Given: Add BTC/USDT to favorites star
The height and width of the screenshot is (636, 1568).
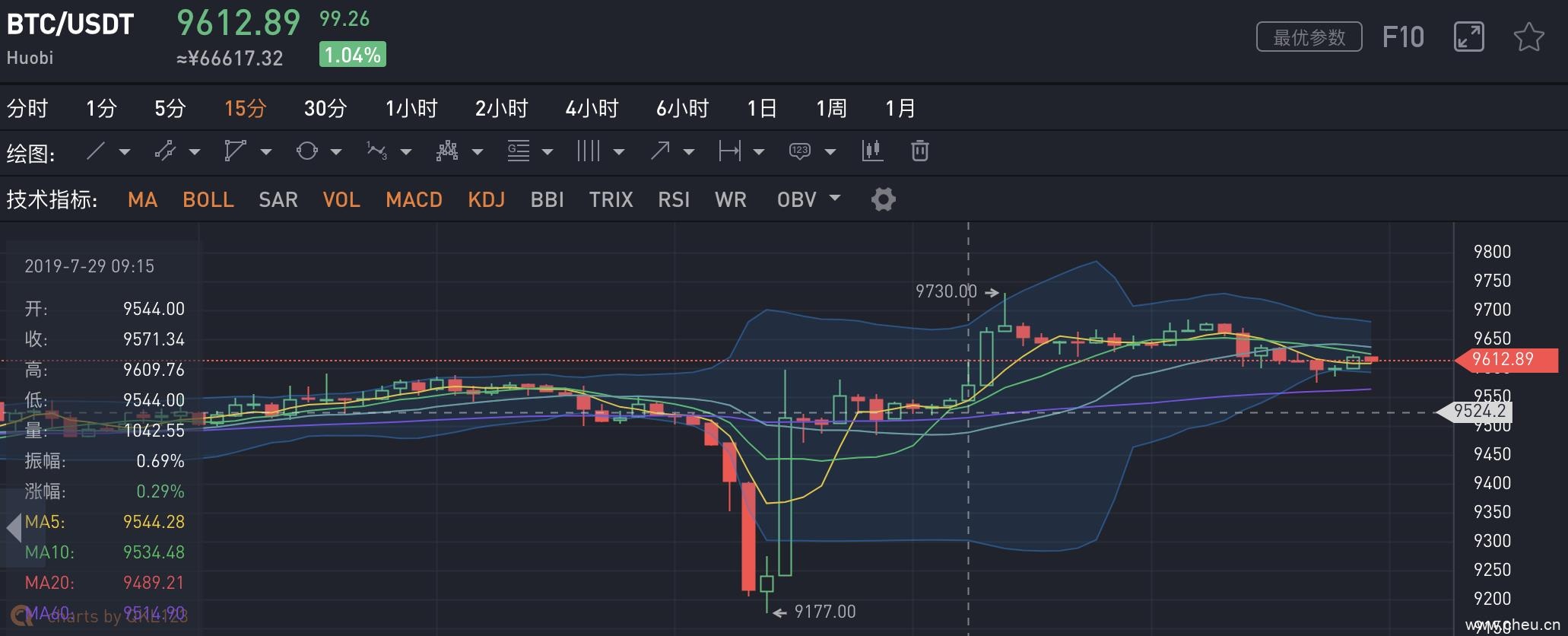Looking at the screenshot, I should pos(1528,37).
